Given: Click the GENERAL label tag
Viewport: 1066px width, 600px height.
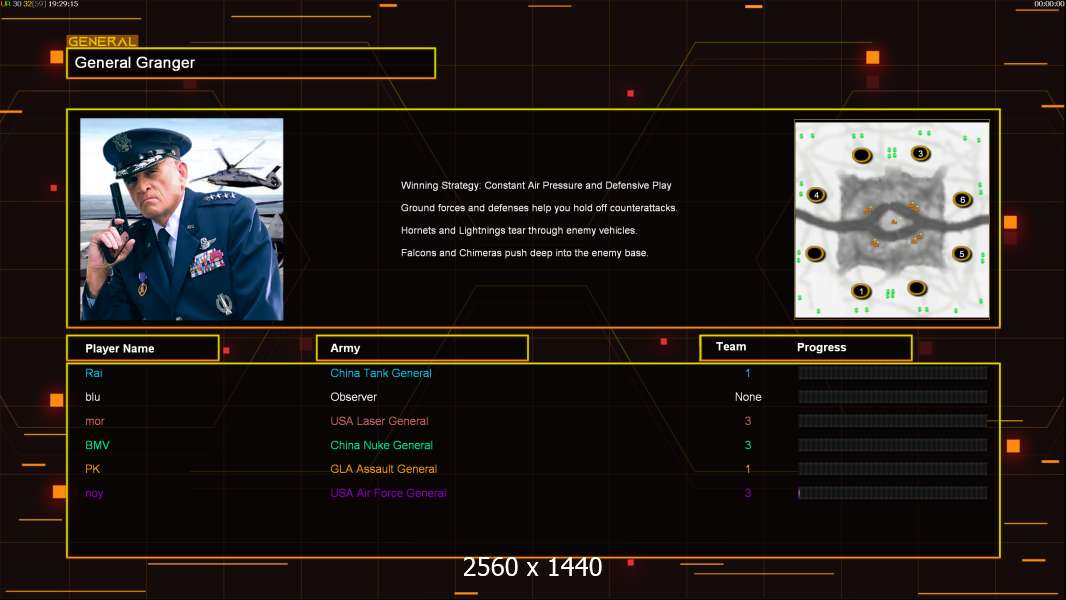Looking at the screenshot, I should [x=103, y=41].
